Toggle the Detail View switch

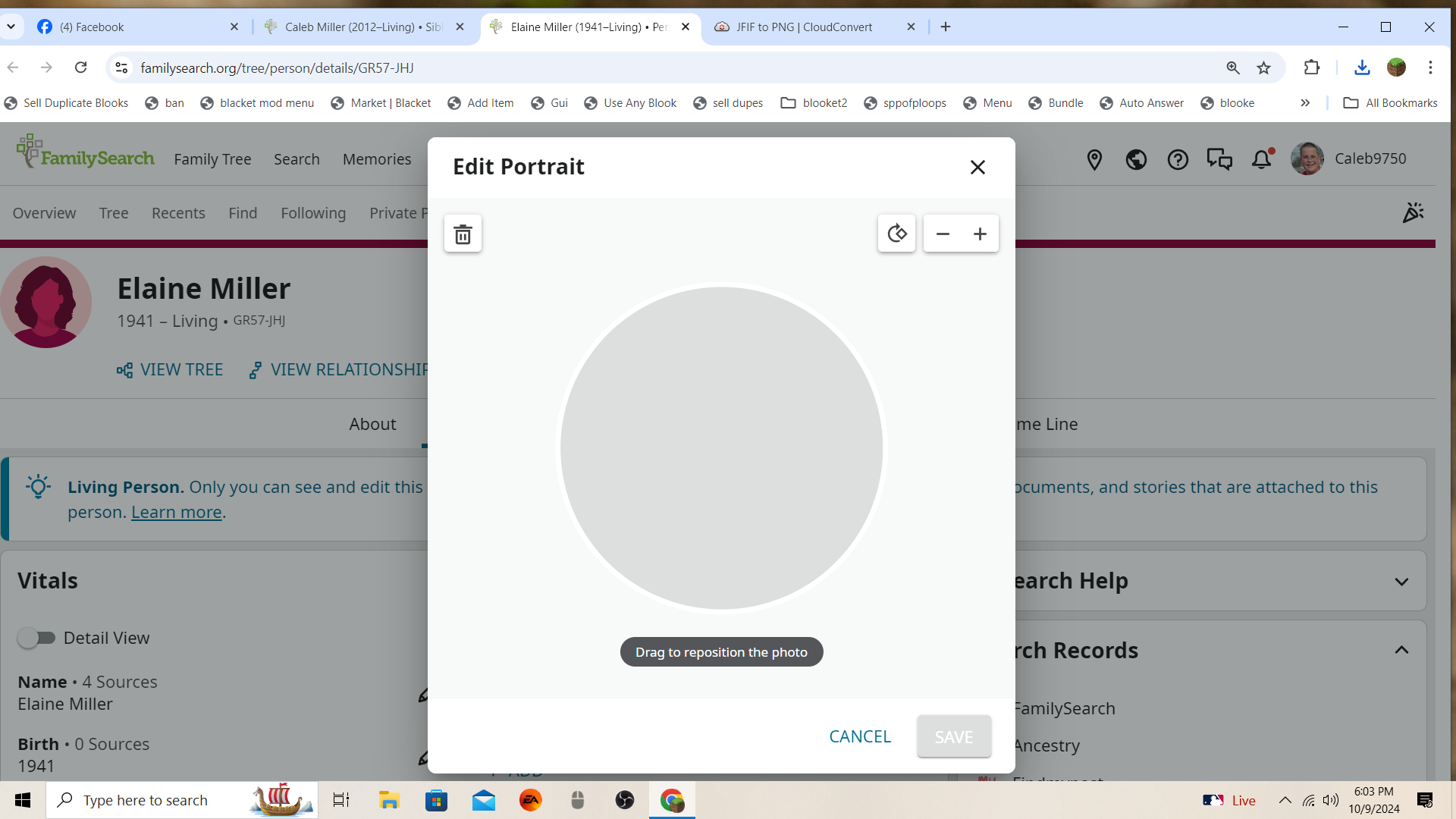[36, 638]
